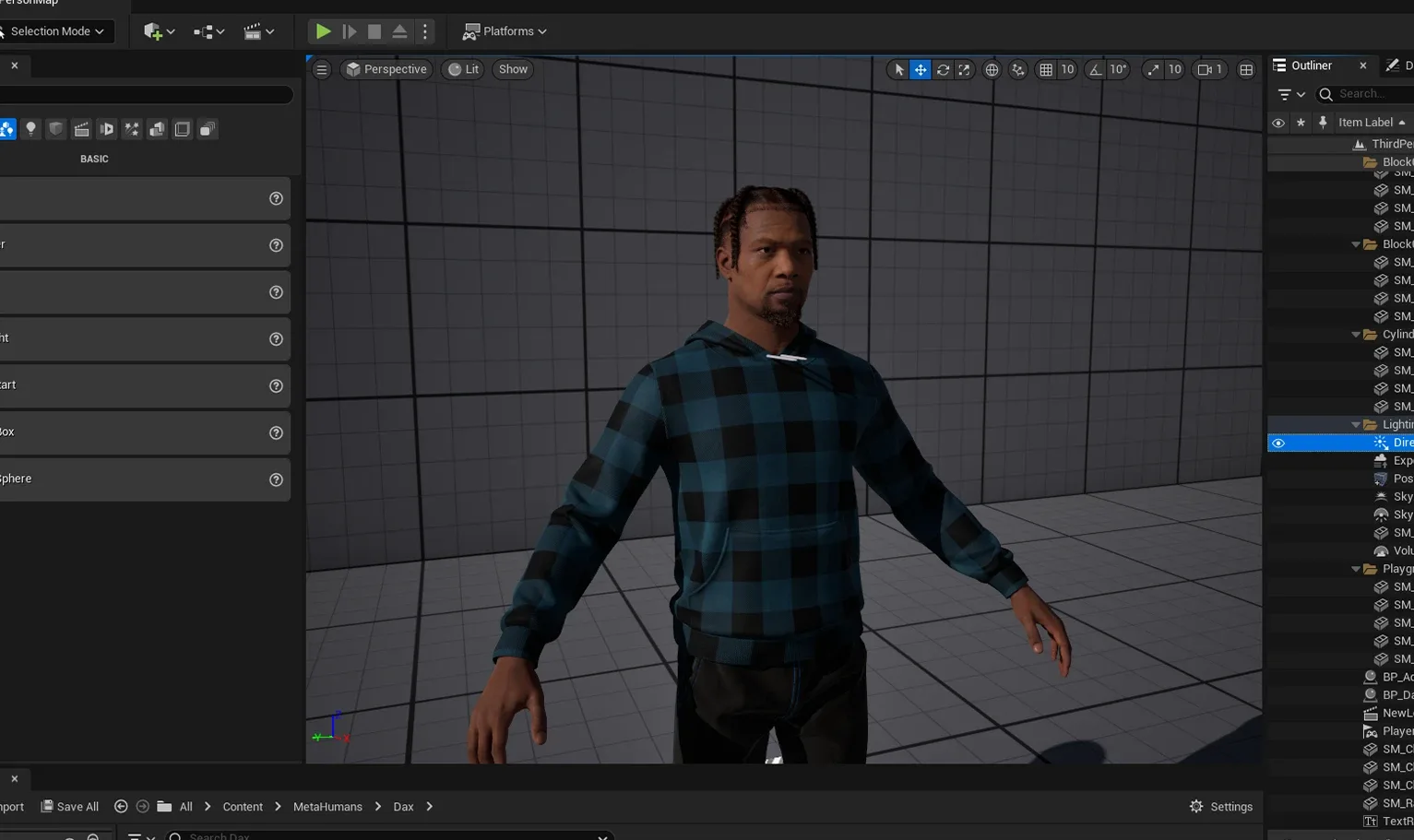Switch to the Outliner tab
This screenshot has width=1414, height=840.
[1311, 65]
